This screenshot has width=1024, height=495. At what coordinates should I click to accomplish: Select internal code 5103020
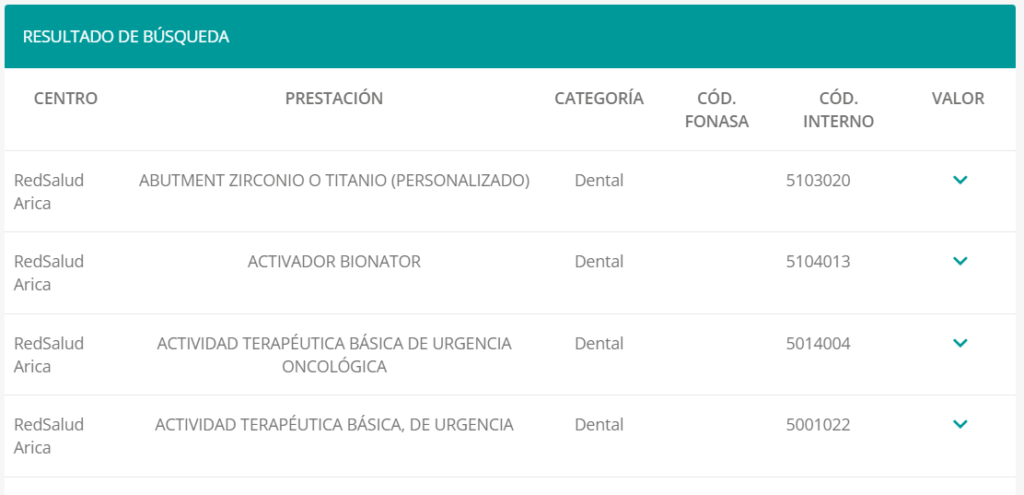(818, 180)
